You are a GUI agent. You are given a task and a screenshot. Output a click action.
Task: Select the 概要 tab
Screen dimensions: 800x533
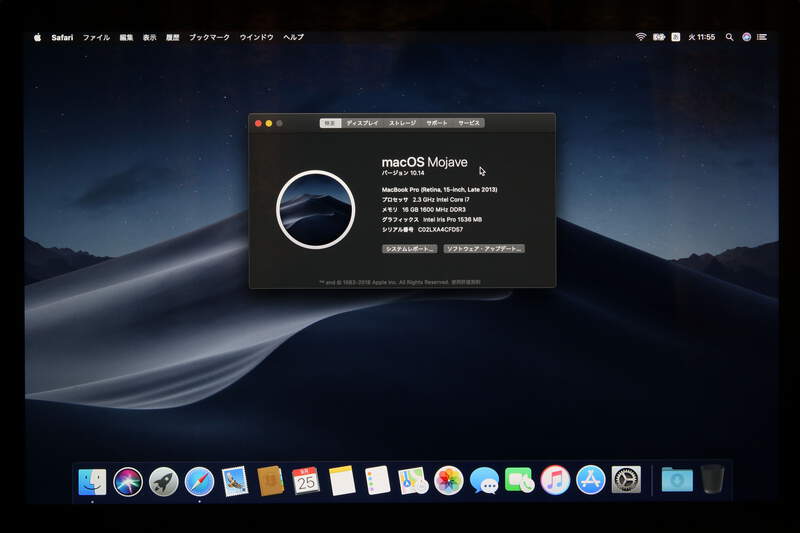[330, 123]
